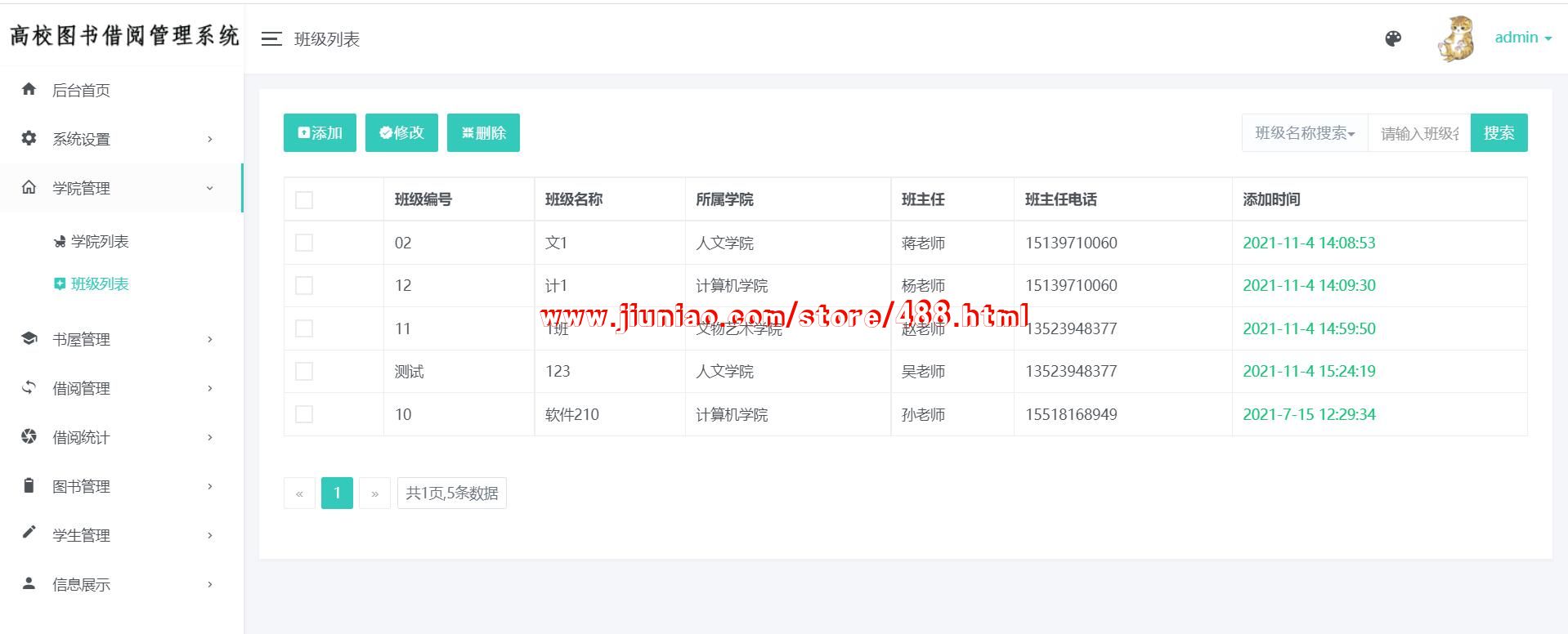Image resolution: width=1568 pixels, height=634 pixels.
Task: Click teacher name 吴老师
Action: 923,371
